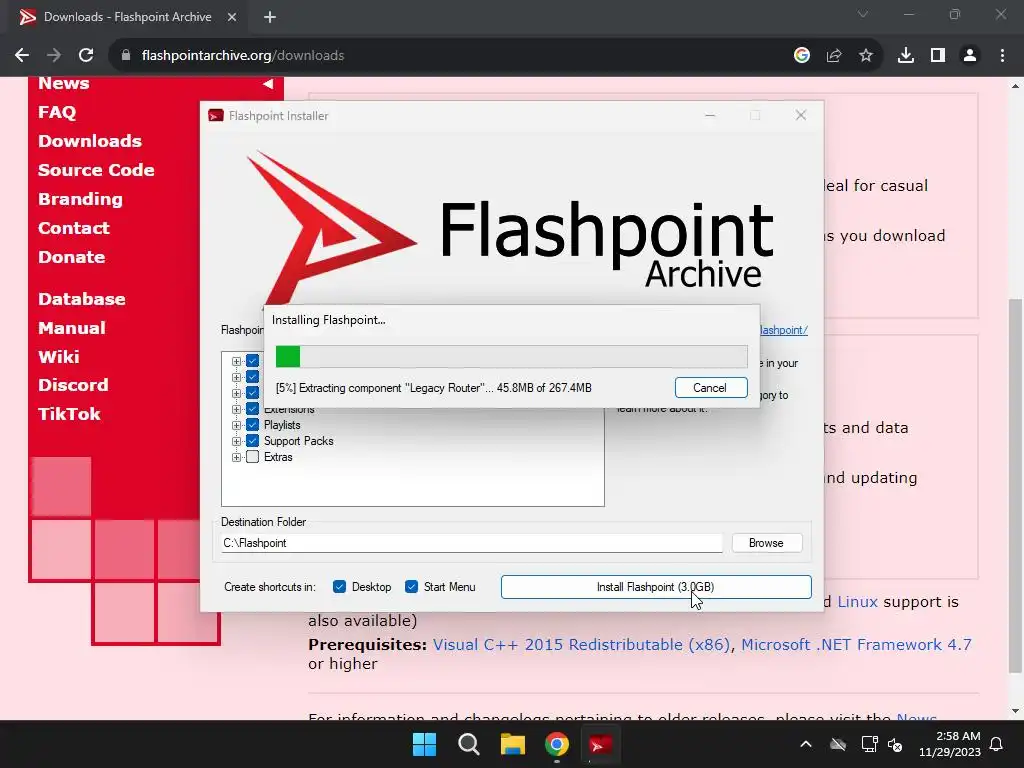
Task: Bookmark this page with star icon
Action: click(866, 56)
